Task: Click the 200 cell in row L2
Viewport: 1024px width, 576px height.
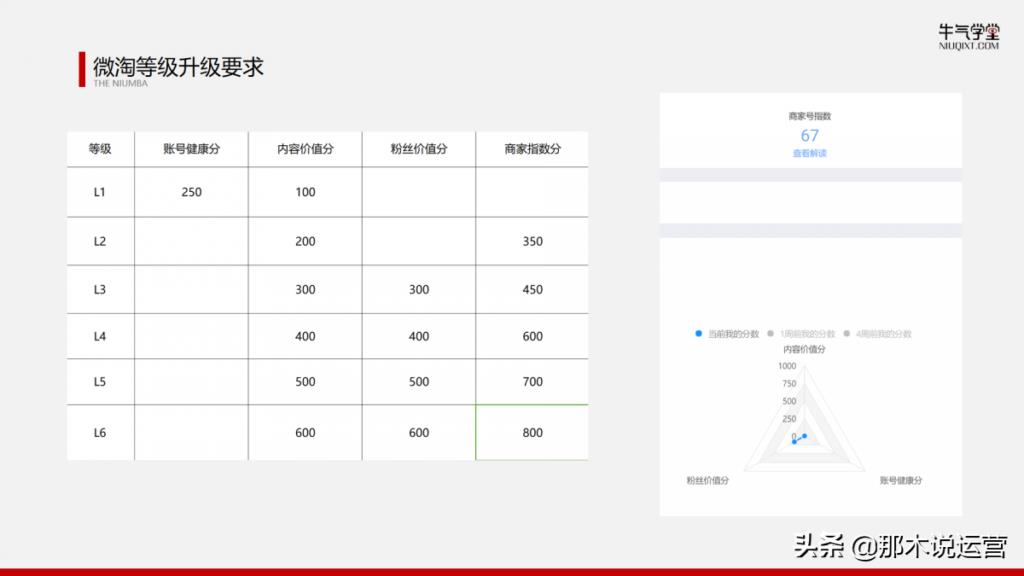Action: pyautogui.click(x=305, y=241)
